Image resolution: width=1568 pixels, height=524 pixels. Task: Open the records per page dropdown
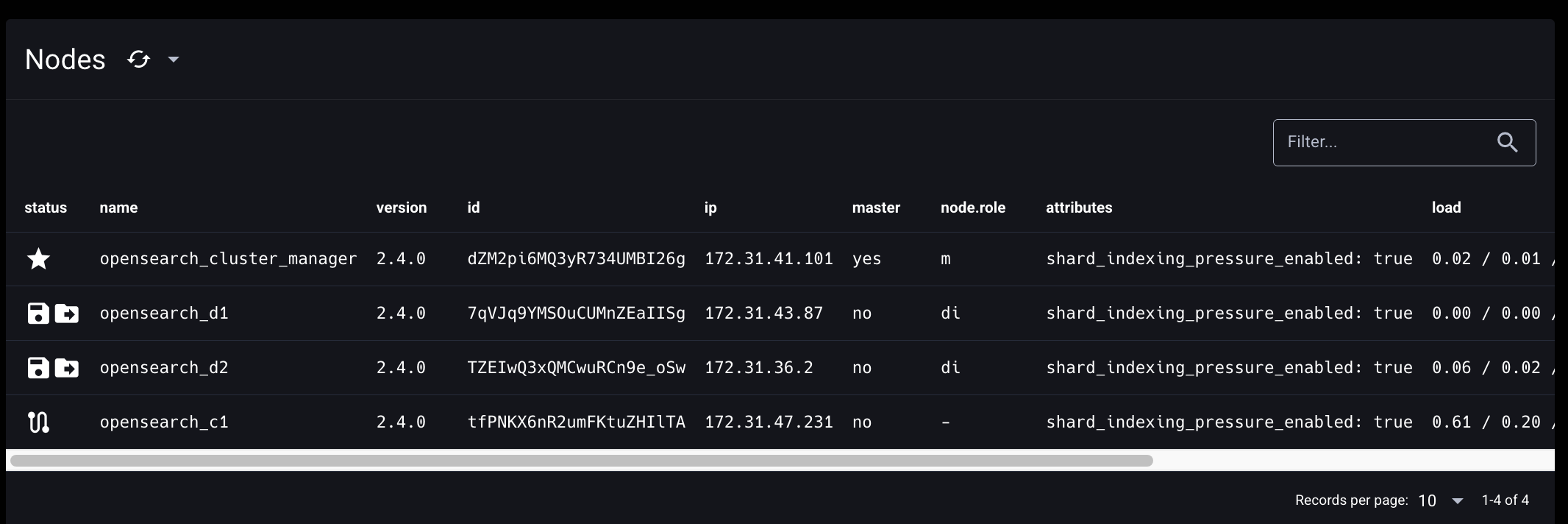coord(1441,500)
